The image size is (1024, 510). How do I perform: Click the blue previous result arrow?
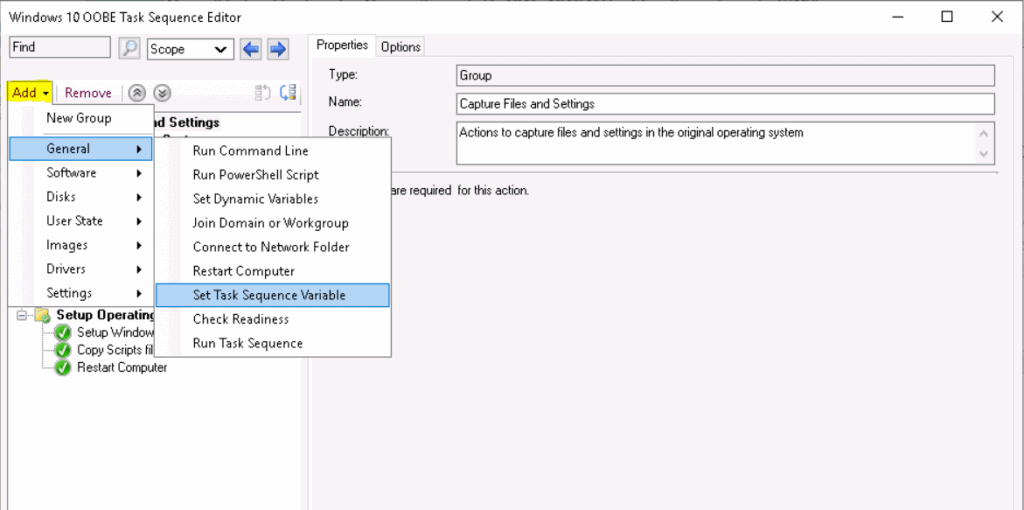(x=252, y=48)
